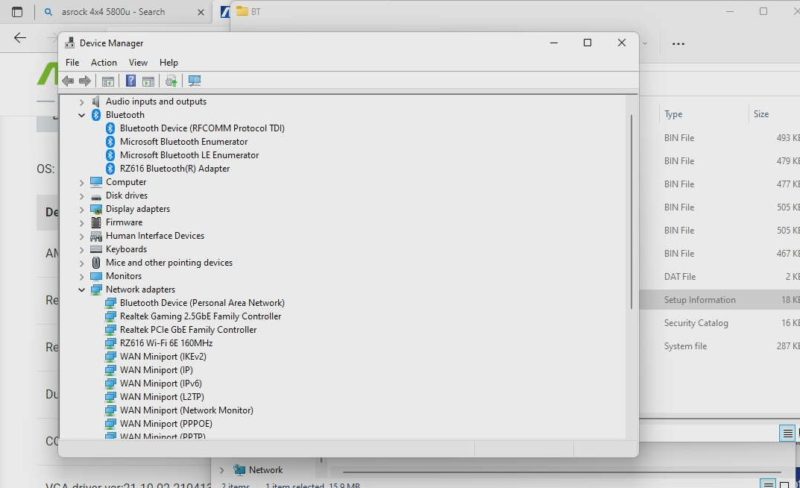
Task: Expand the Network node in Explorer navigation pane
Action: (x=222, y=470)
